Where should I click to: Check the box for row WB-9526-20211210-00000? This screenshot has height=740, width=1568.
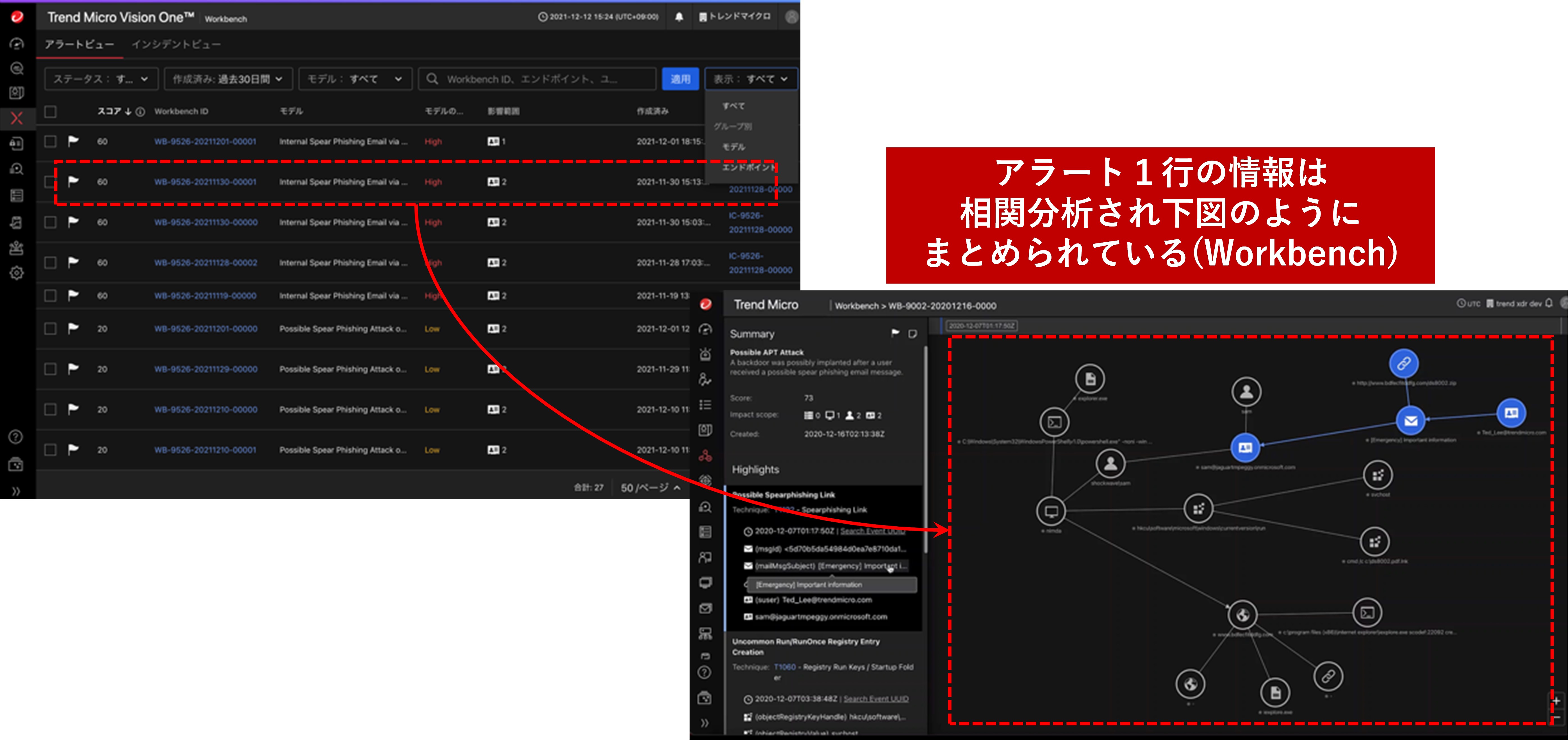51,409
